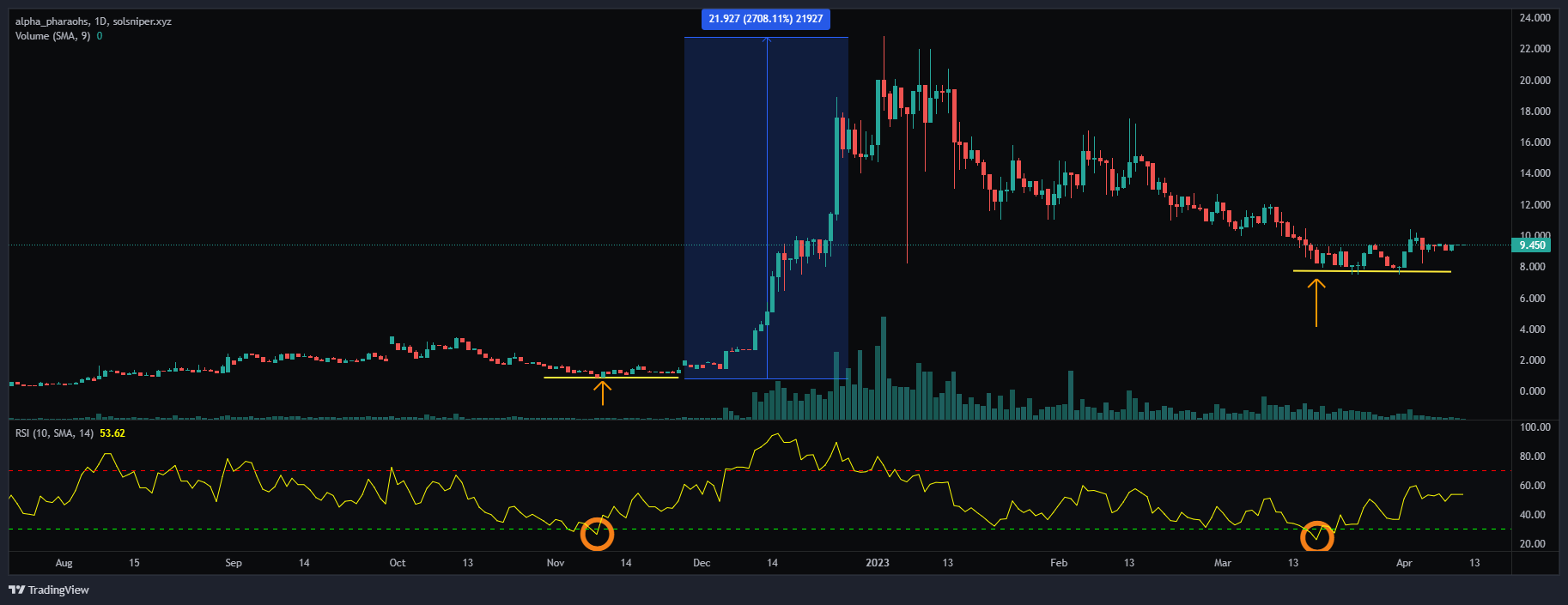Click the Nov label on the time axis
1568x605 pixels.
tap(556, 563)
